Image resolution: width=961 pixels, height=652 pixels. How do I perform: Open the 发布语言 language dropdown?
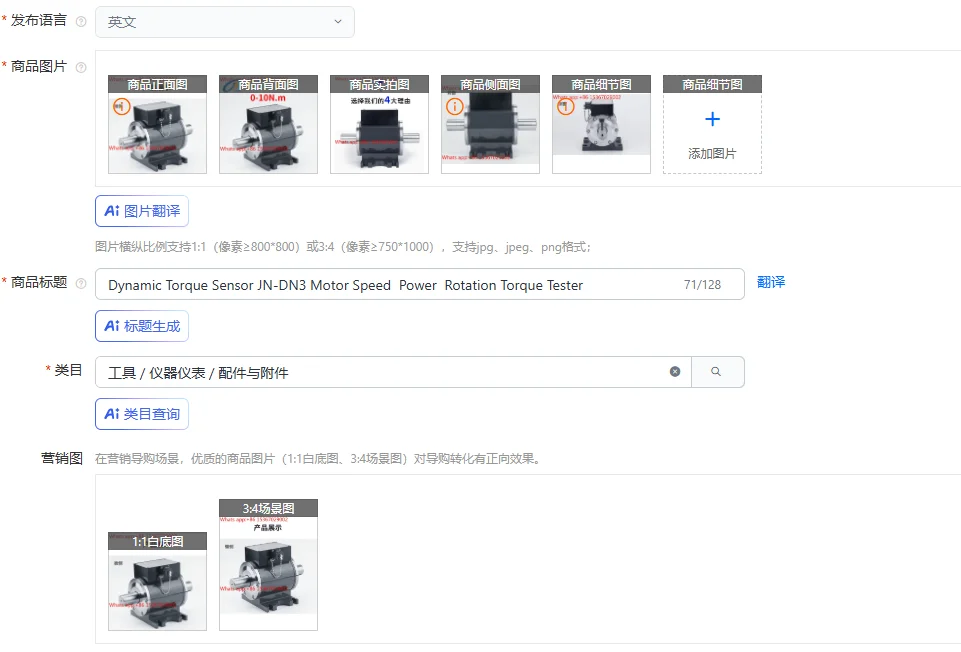(x=224, y=21)
